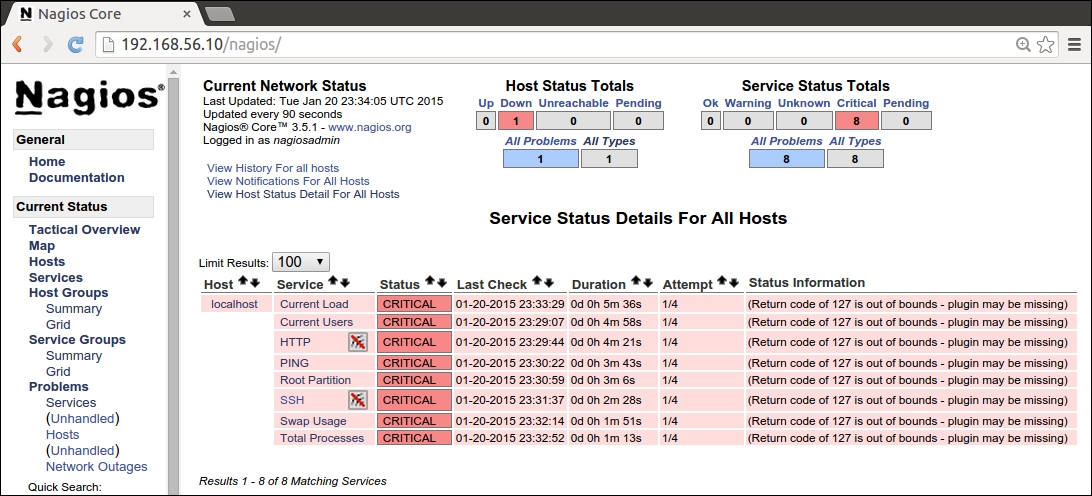Click the Critical service count of 8

(856, 121)
